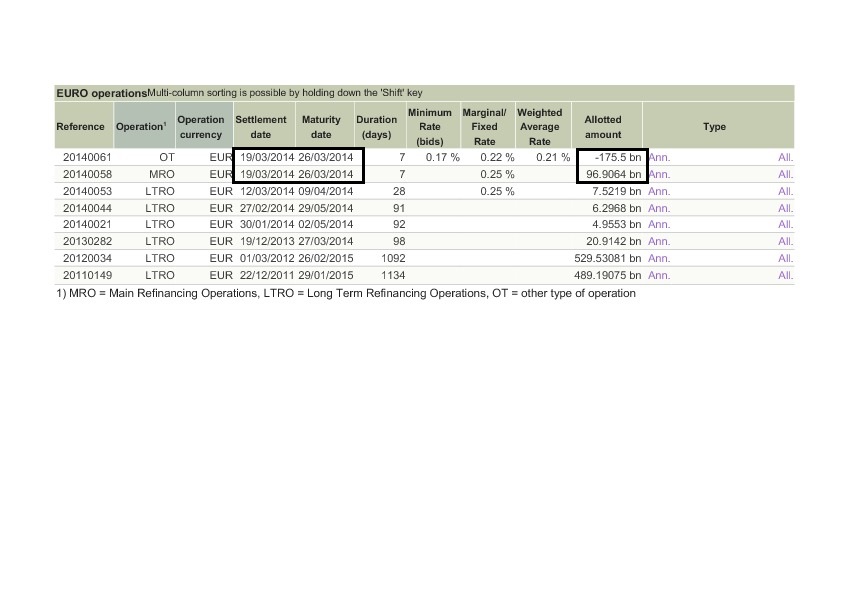Click maturity date 29/01/2015
This screenshot has height=595, width=842.
pyautogui.click(x=326, y=275)
